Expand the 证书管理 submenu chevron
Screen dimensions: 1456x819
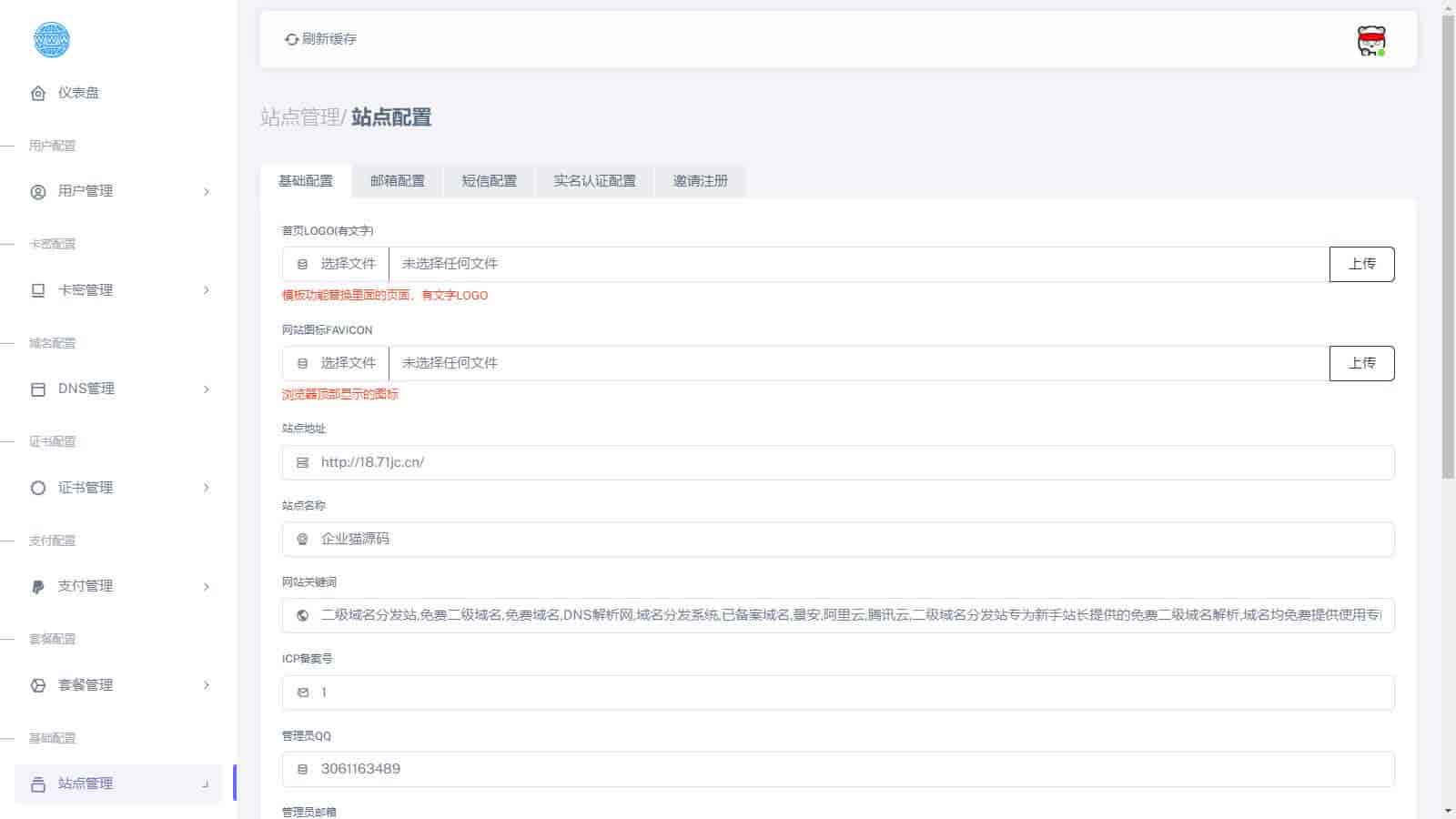click(207, 488)
